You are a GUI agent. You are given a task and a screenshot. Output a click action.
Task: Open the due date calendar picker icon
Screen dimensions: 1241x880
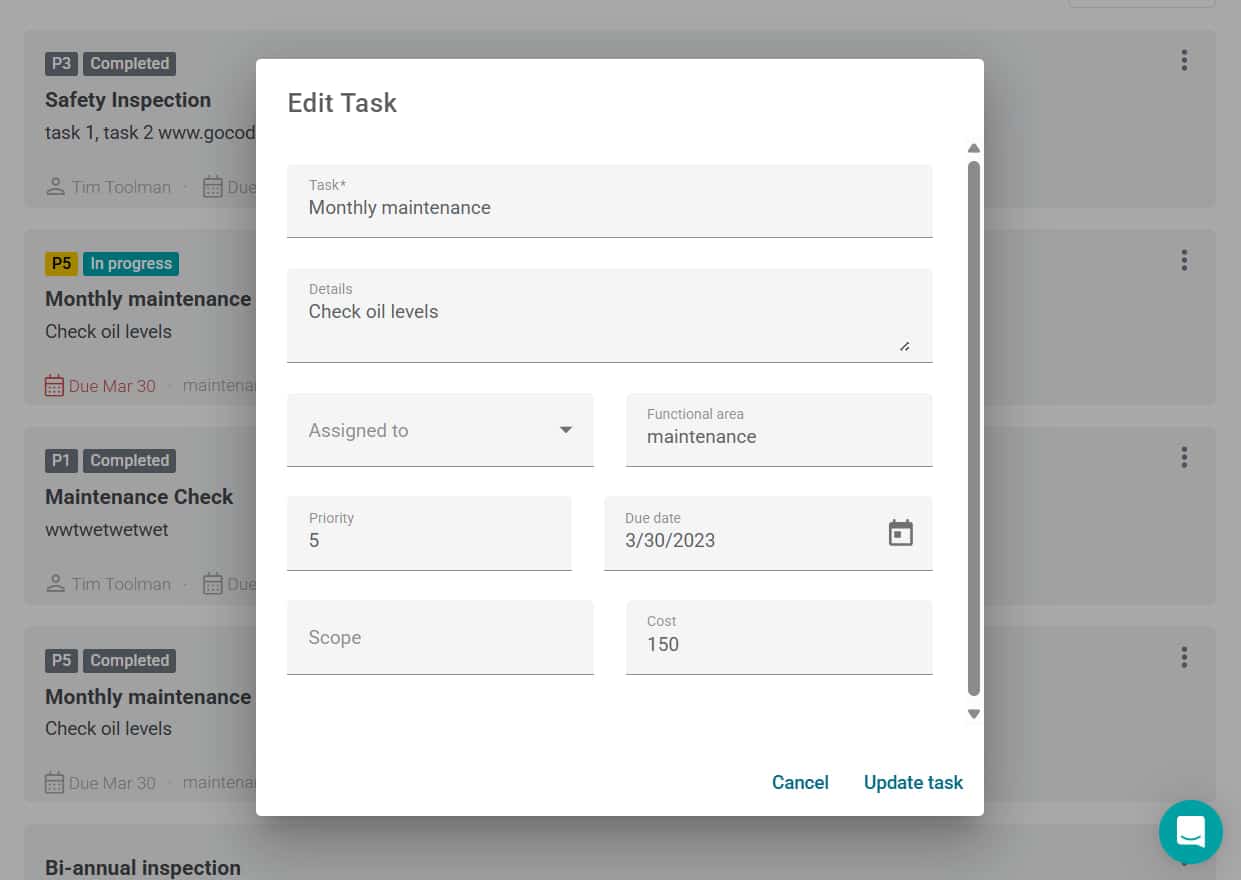click(x=901, y=533)
